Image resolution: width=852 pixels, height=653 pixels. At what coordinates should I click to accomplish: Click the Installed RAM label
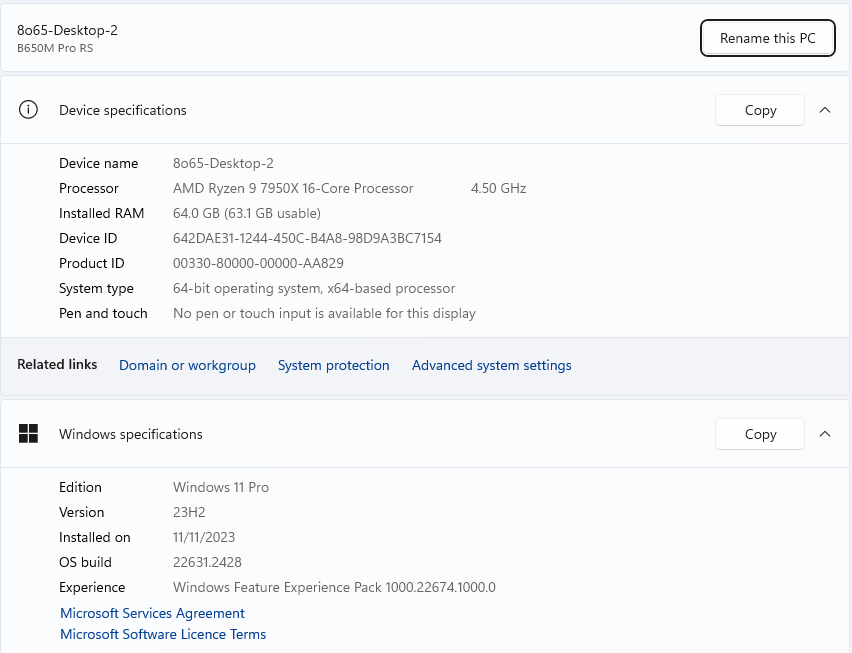click(102, 213)
